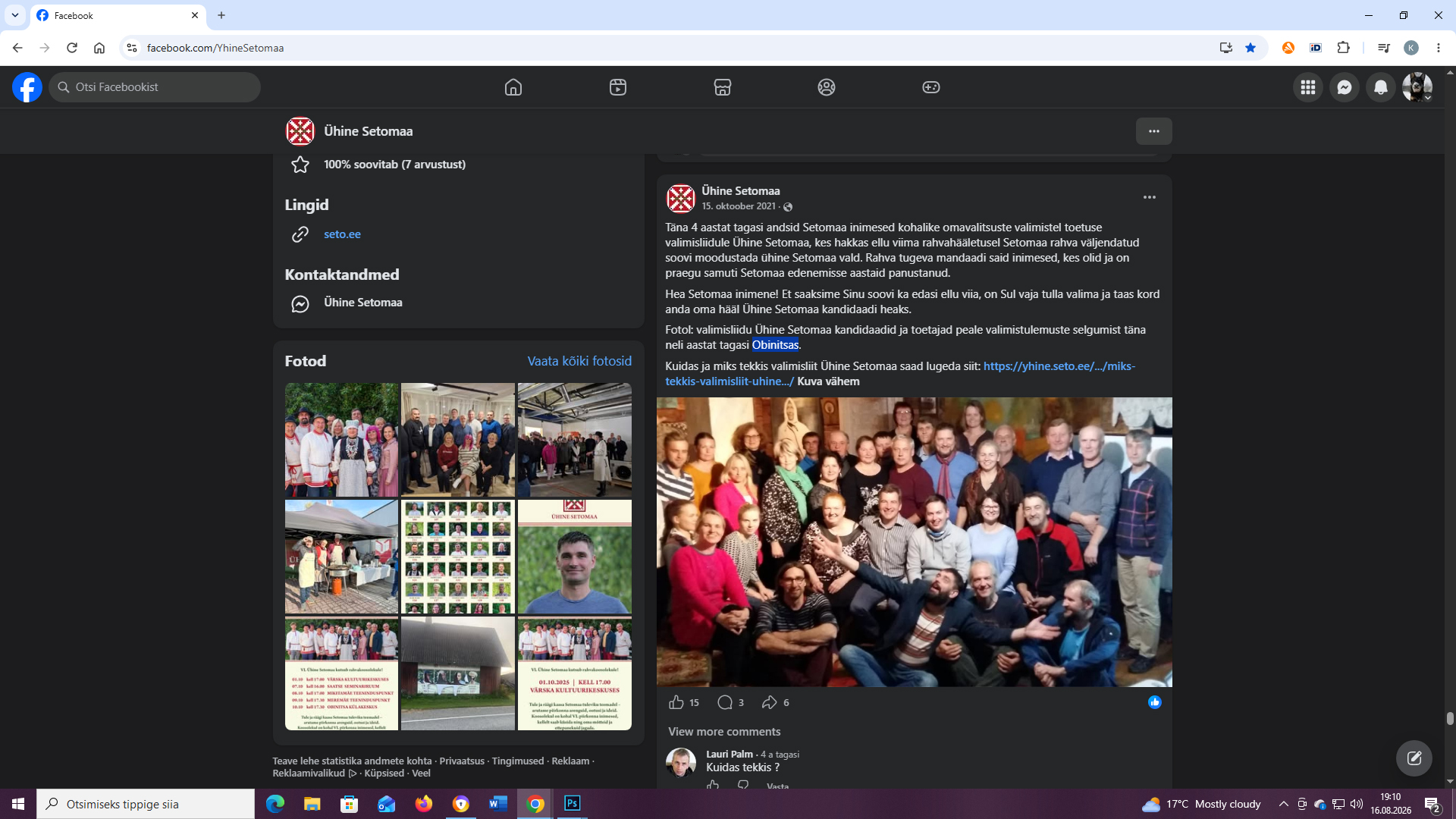This screenshot has width=1456, height=819.
Task: Open Chrome three-dot menu
Action: click(x=1439, y=48)
